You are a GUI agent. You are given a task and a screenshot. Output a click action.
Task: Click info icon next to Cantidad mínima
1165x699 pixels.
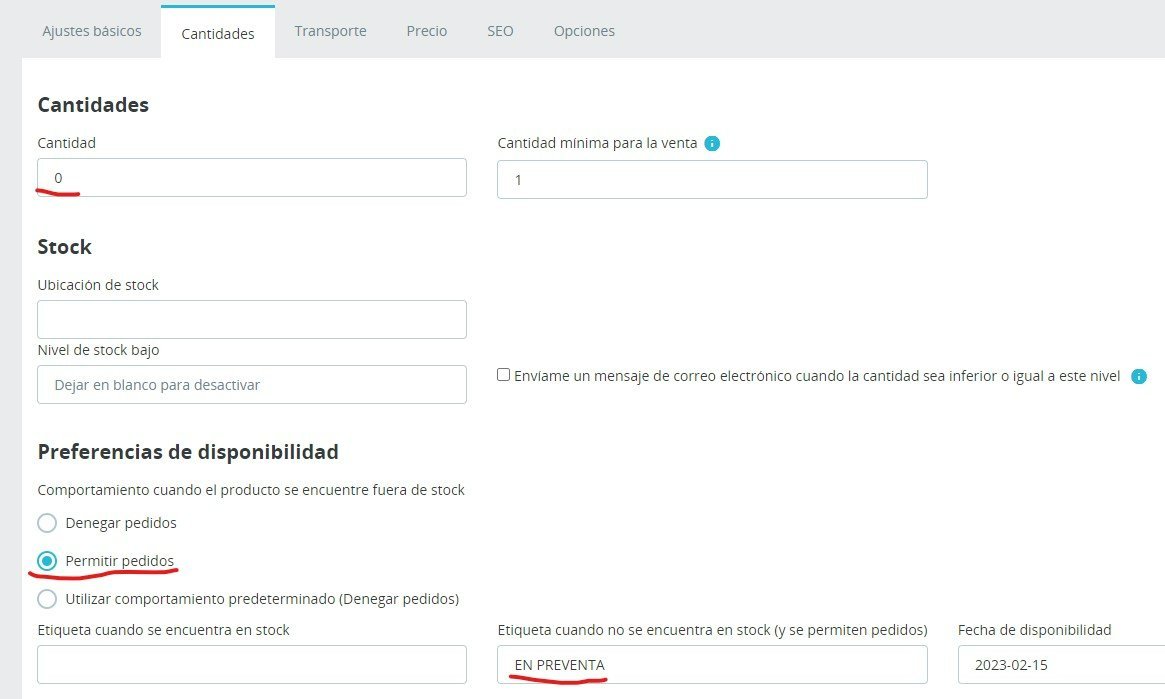tap(712, 143)
